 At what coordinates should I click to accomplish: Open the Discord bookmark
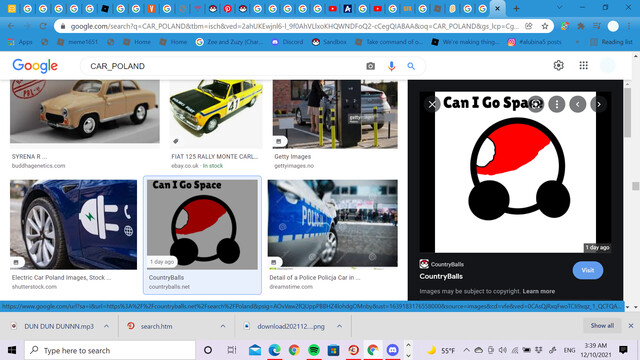click(287, 42)
